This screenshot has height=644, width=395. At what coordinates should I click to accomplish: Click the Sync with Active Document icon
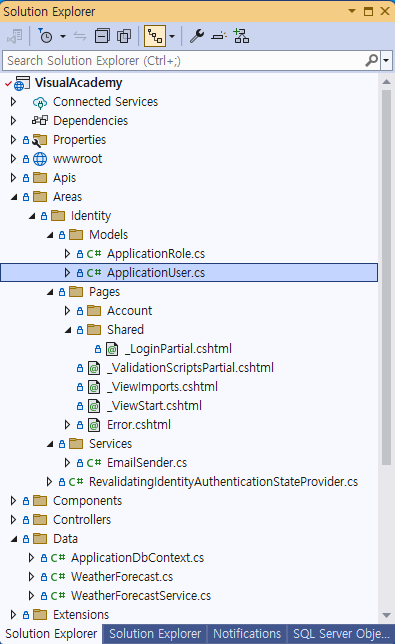point(80,36)
